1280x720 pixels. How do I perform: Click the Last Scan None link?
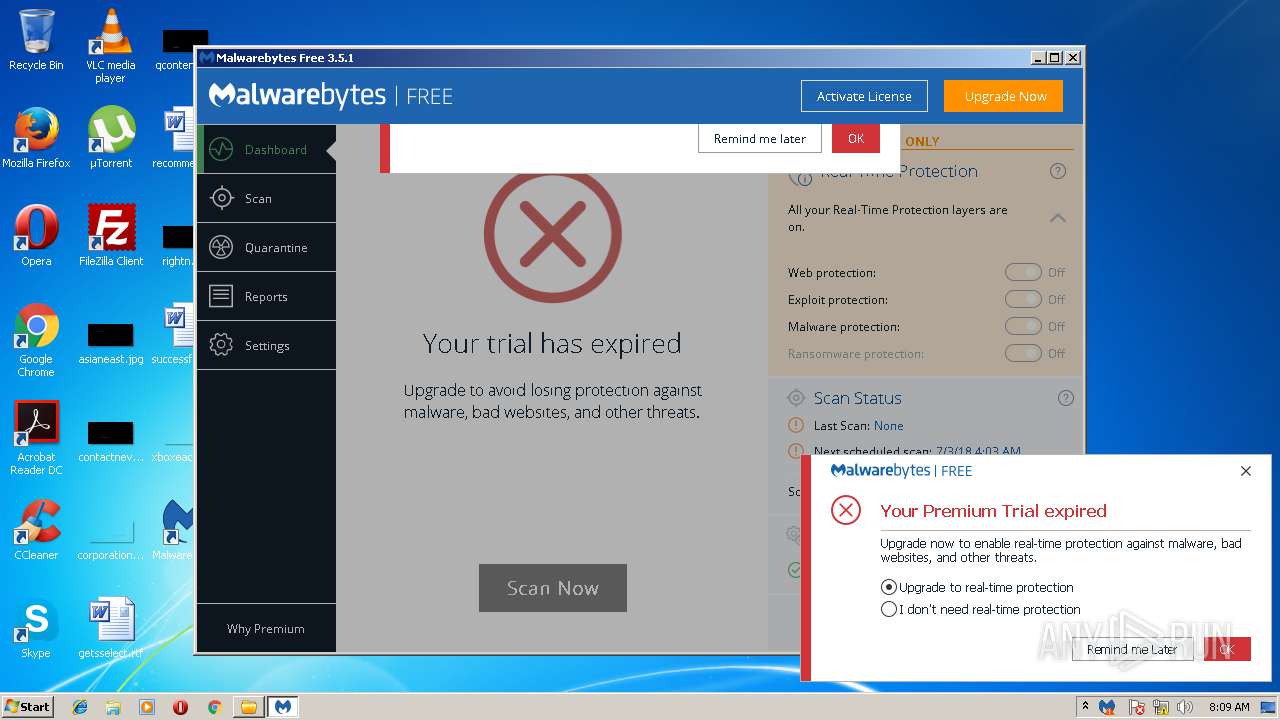point(888,425)
